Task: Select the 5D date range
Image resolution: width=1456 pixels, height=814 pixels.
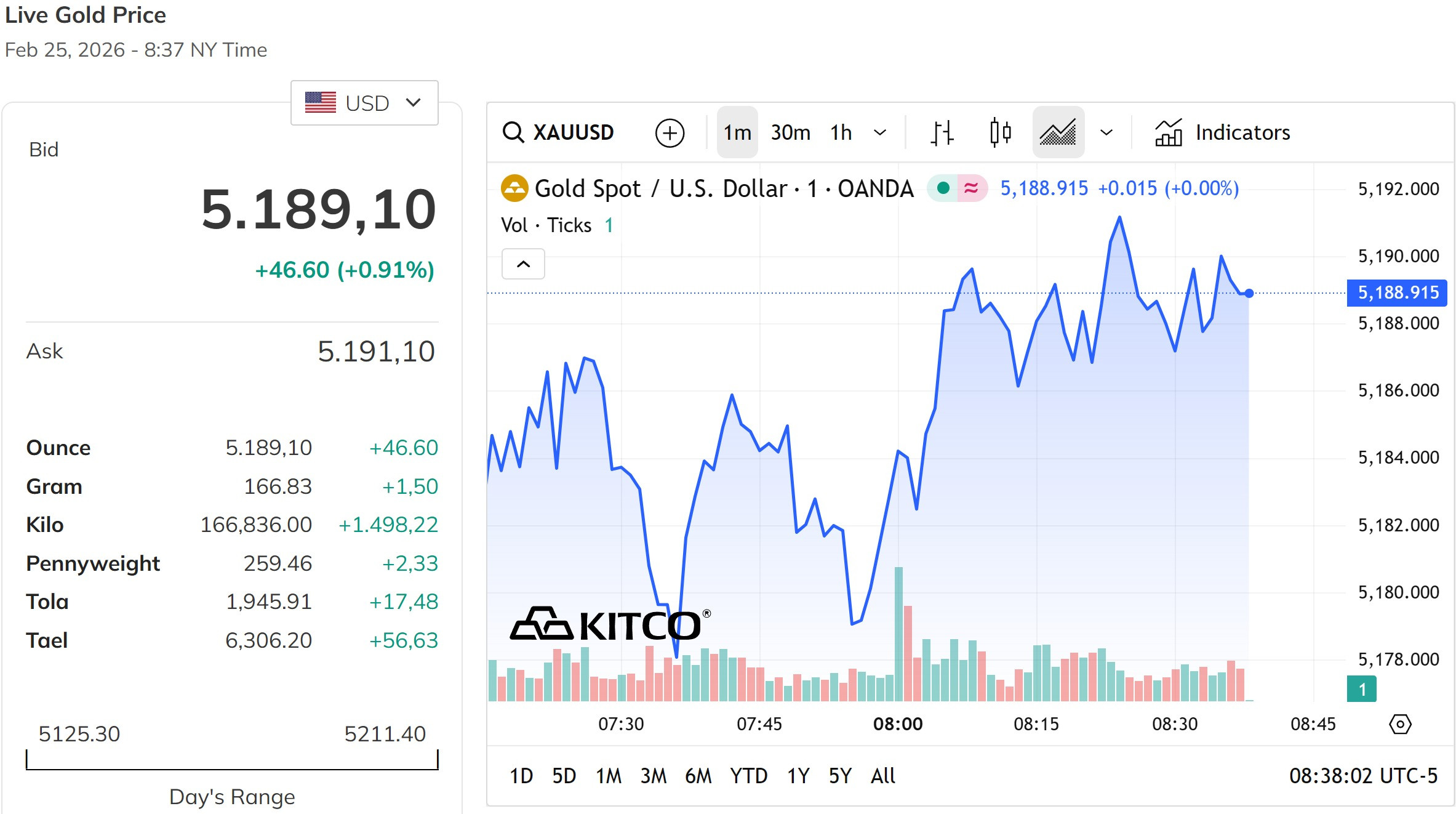Action: (564, 776)
